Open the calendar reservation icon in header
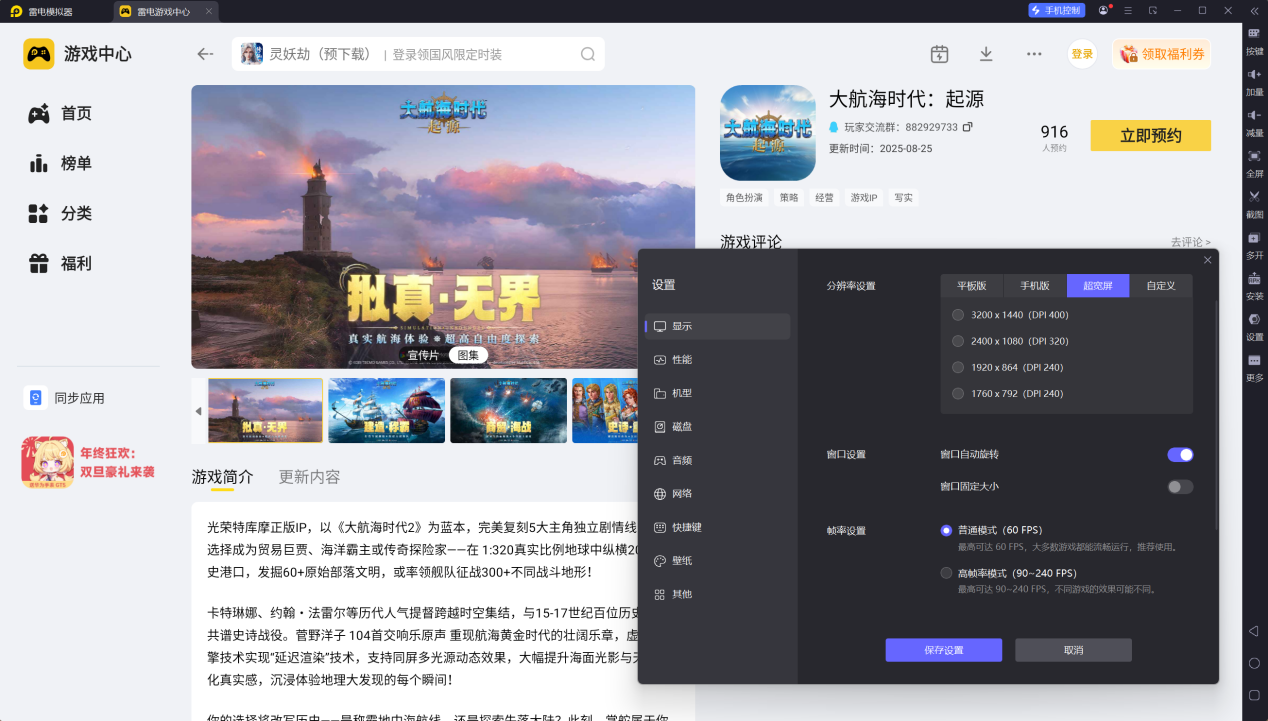Image resolution: width=1268 pixels, height=721 pixels. coord(939,54)
